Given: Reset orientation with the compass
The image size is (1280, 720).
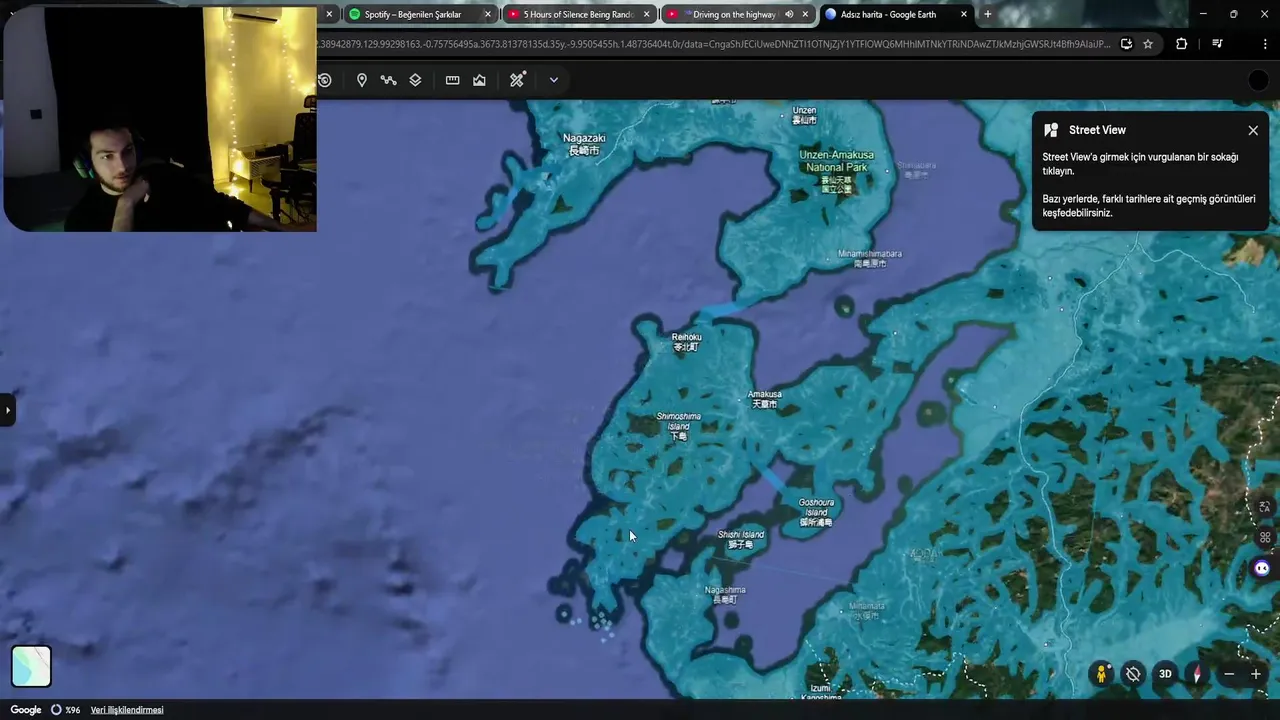Looking at the screenshot, I should coord(1197,674).
